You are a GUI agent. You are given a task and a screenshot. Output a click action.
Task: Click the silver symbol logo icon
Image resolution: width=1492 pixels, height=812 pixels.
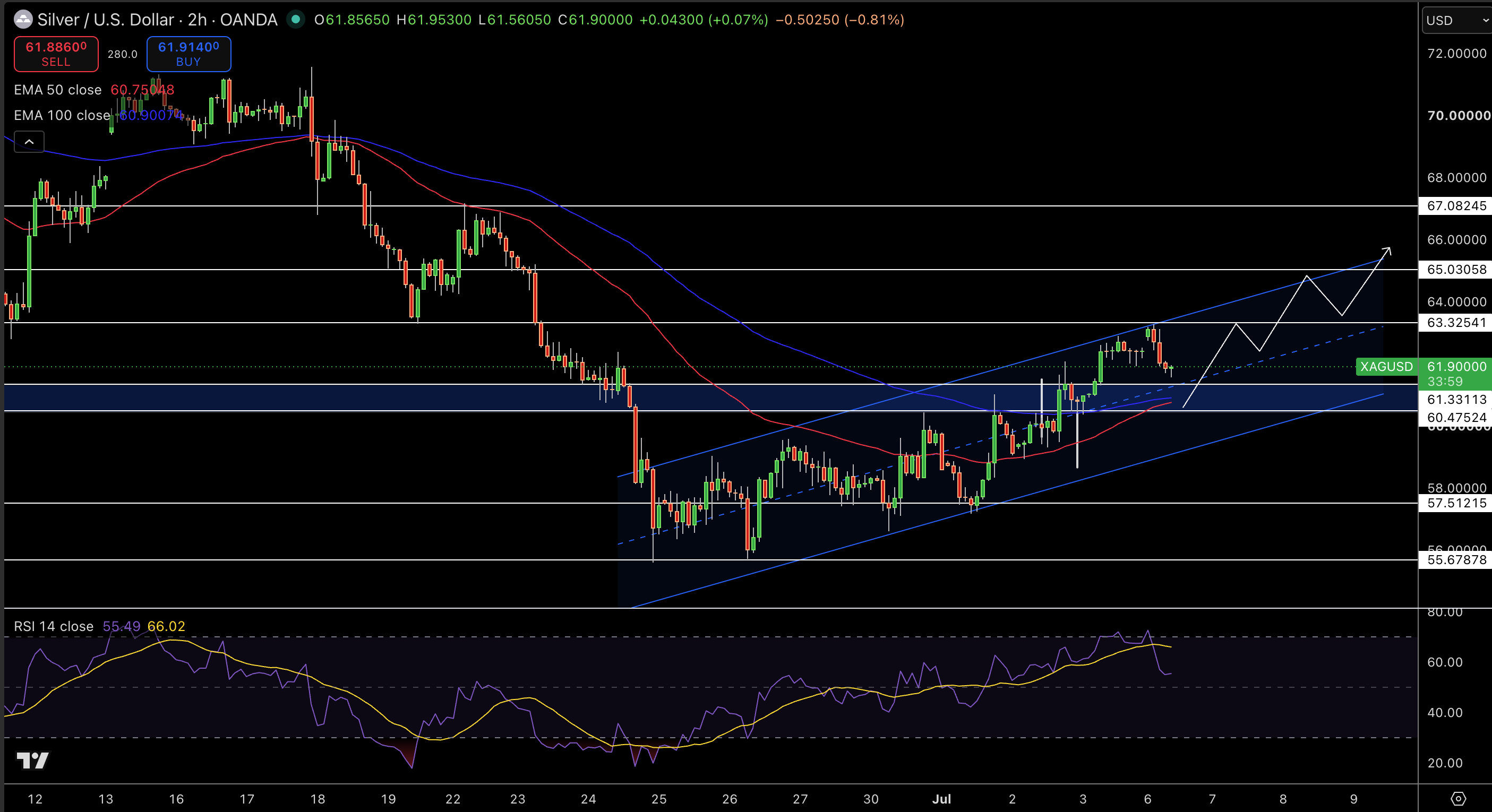point(23,20)
